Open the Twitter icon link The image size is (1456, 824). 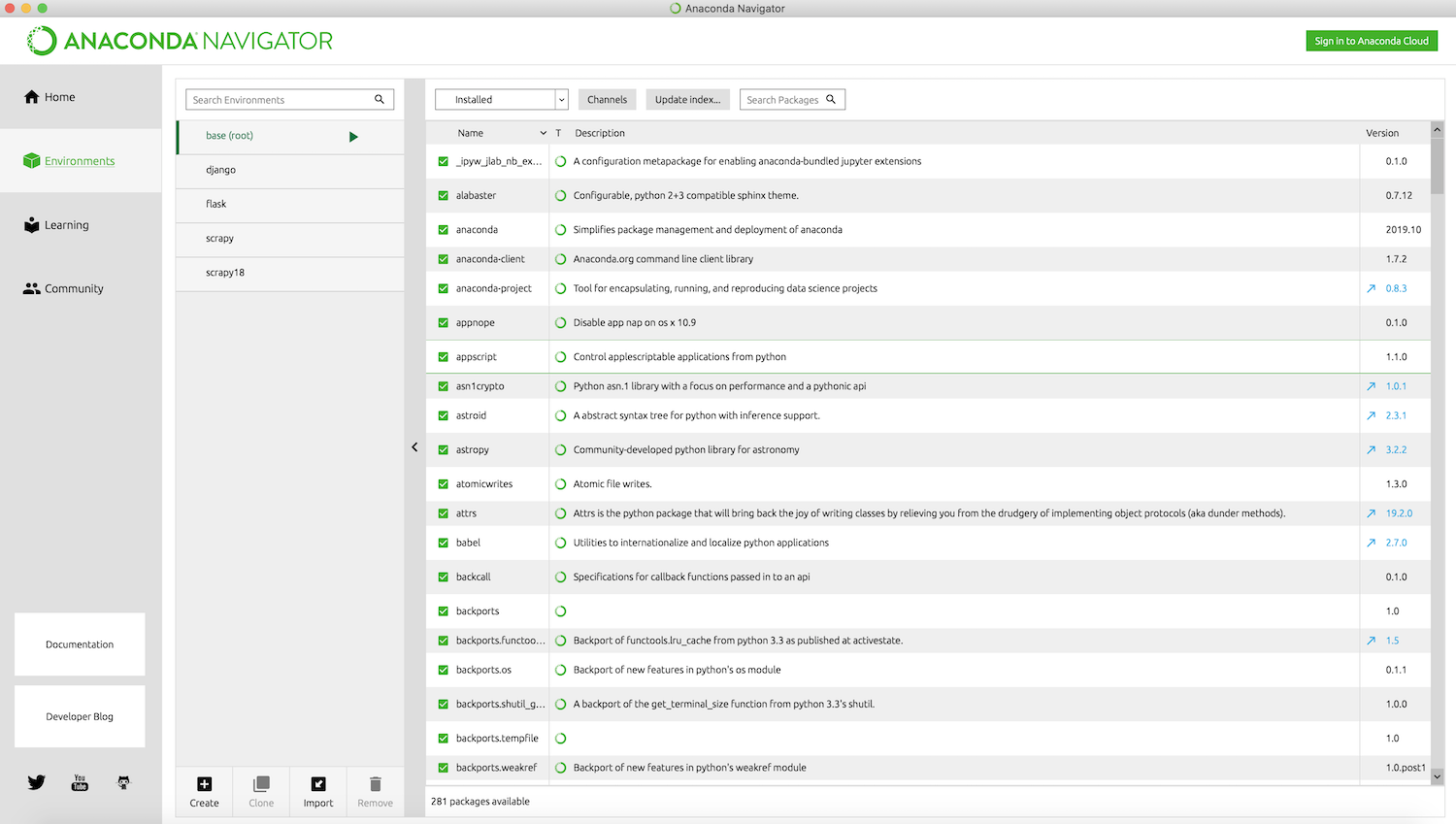(x=37, y=782)
